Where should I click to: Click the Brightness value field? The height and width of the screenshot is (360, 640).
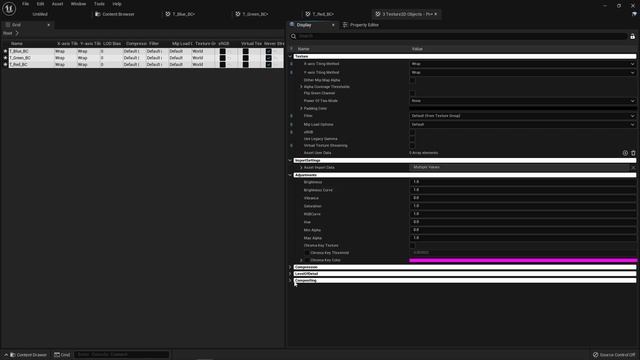point(522,182)
